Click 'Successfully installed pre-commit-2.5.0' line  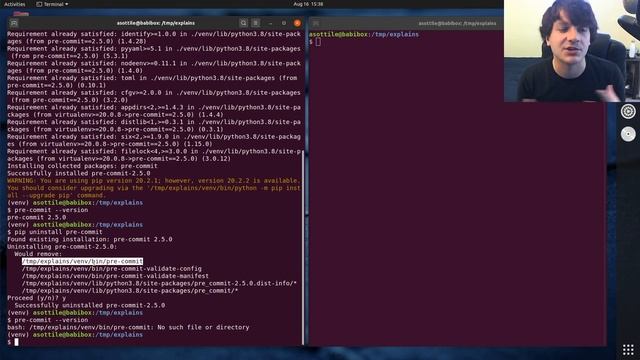point(79,173)
